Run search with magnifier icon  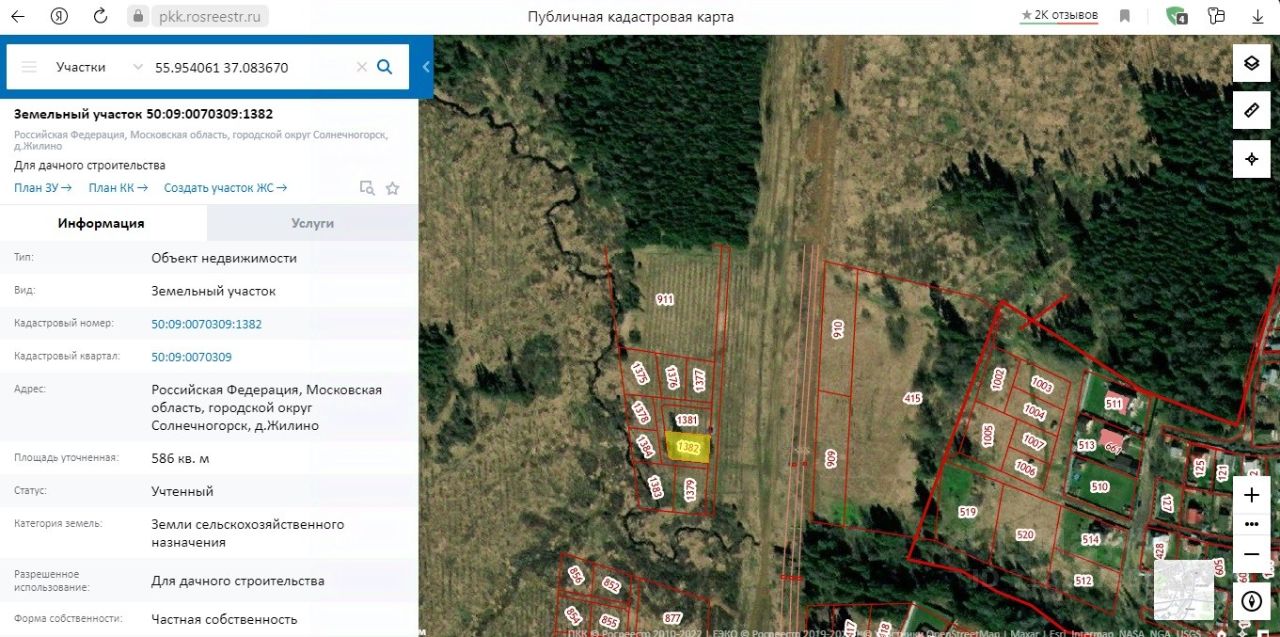coord(385,67)
